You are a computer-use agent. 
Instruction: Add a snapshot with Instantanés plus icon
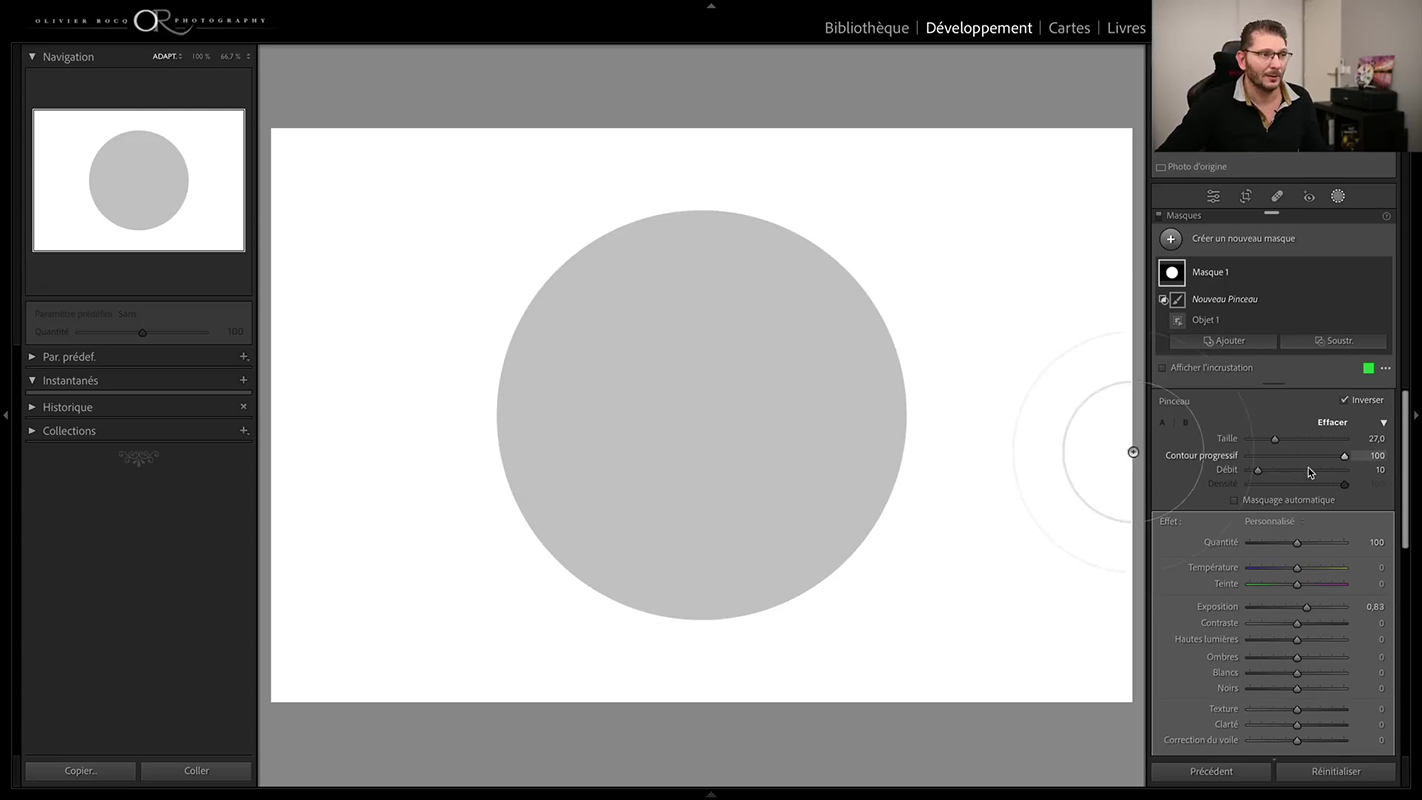tap(243, 380)
